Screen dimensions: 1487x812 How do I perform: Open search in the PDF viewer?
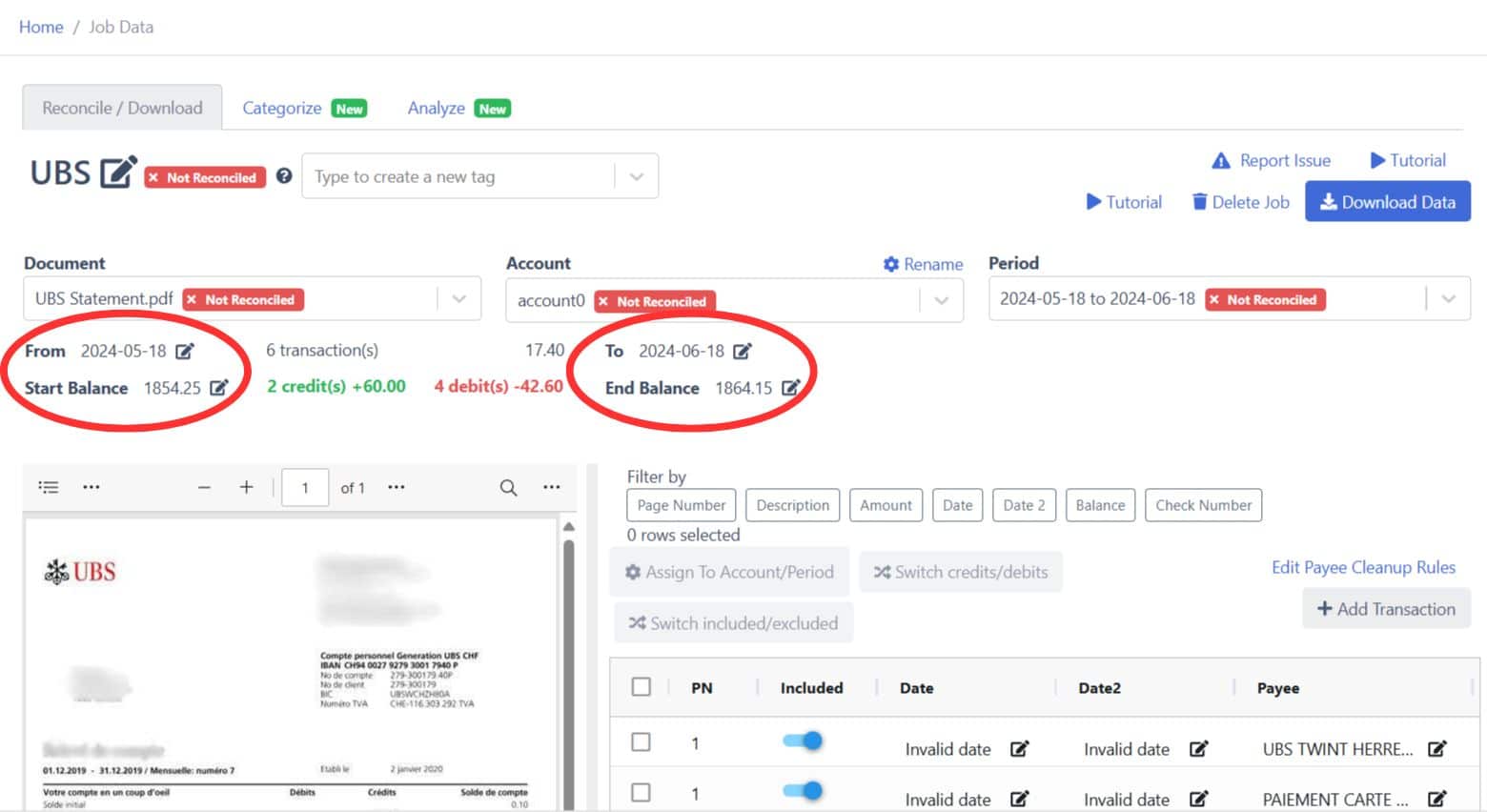point(508,487)
